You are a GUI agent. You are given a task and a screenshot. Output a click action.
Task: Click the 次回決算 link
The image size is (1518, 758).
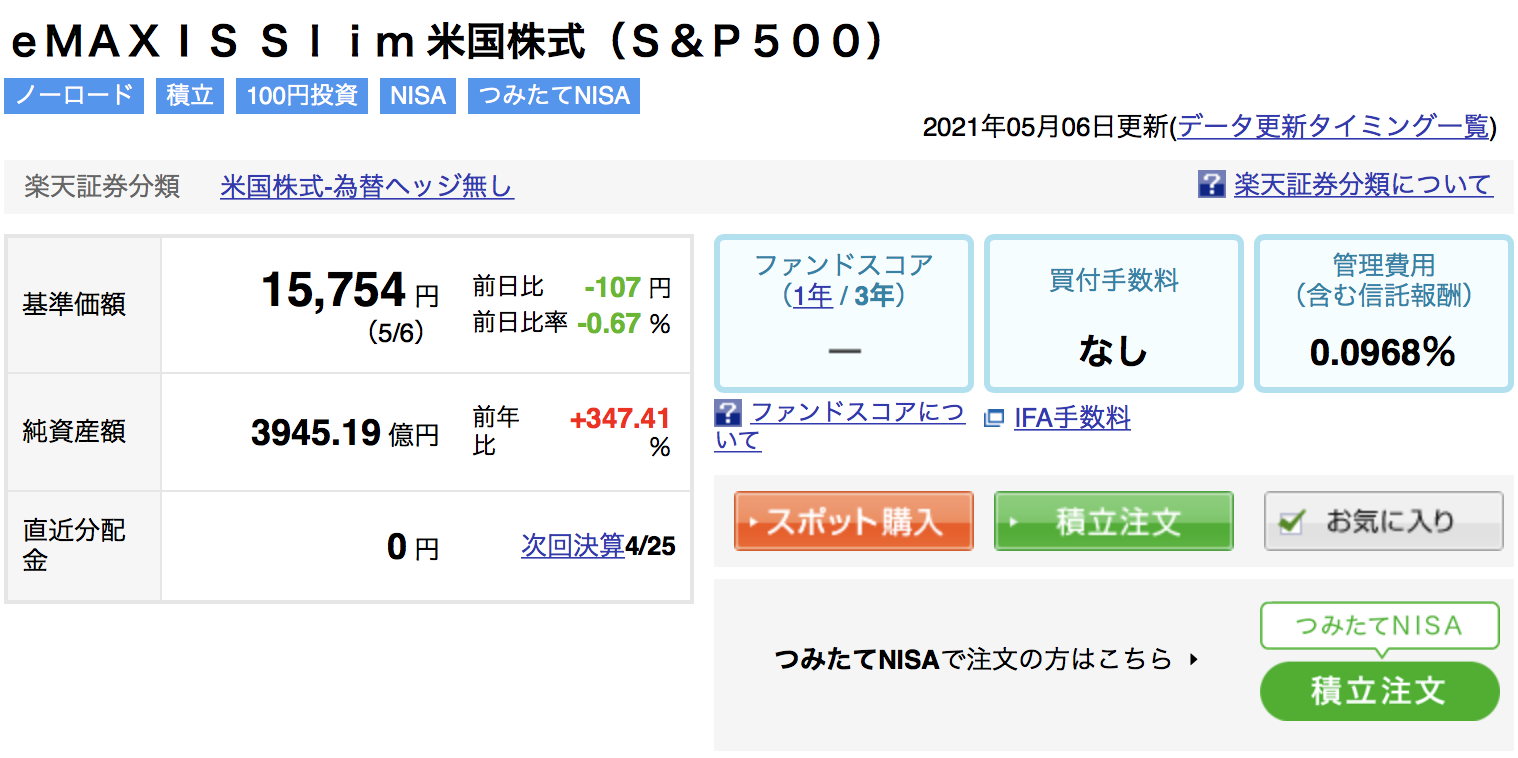click(x=572, y=546)
